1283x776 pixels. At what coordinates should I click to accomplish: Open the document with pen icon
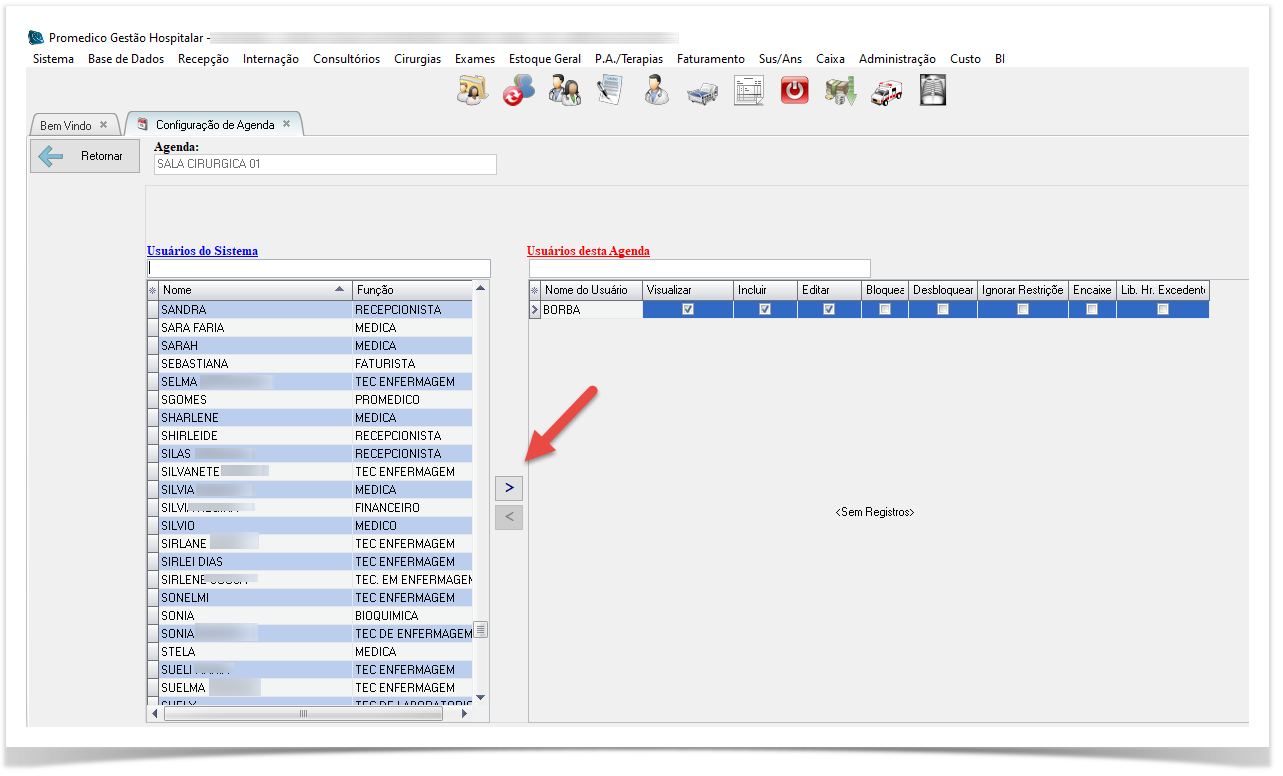pos(610,91)
